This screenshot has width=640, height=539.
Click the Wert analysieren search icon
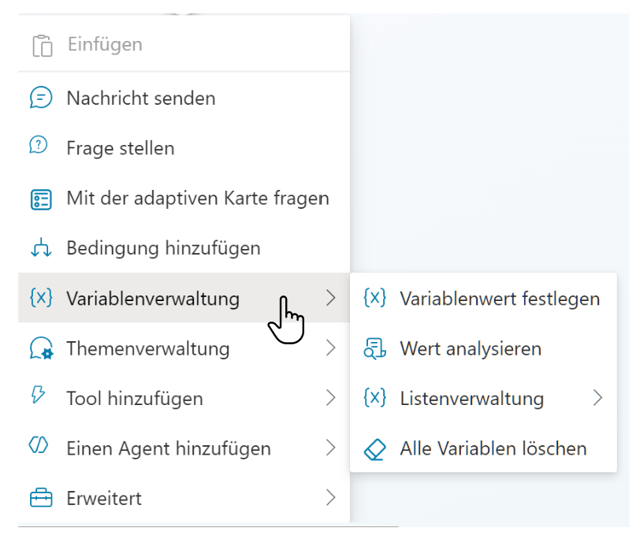pos(374,349)
